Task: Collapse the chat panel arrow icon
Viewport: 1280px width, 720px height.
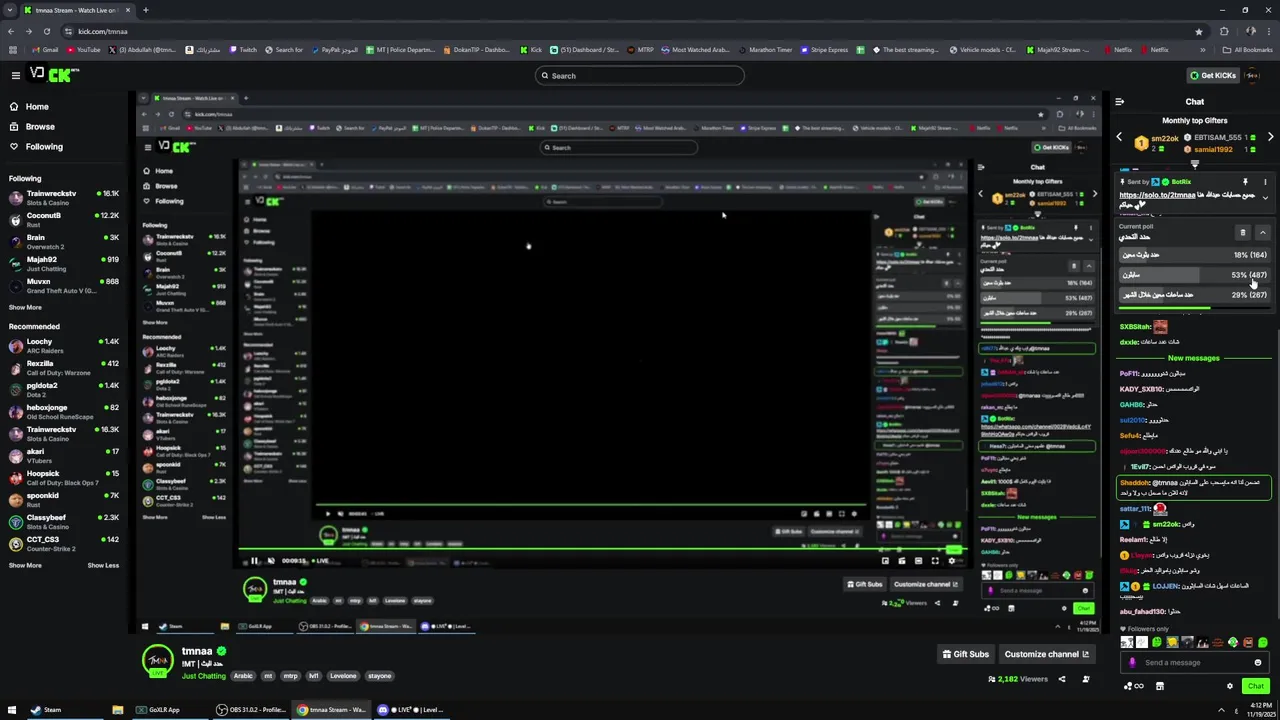Action: point(1119,102)
